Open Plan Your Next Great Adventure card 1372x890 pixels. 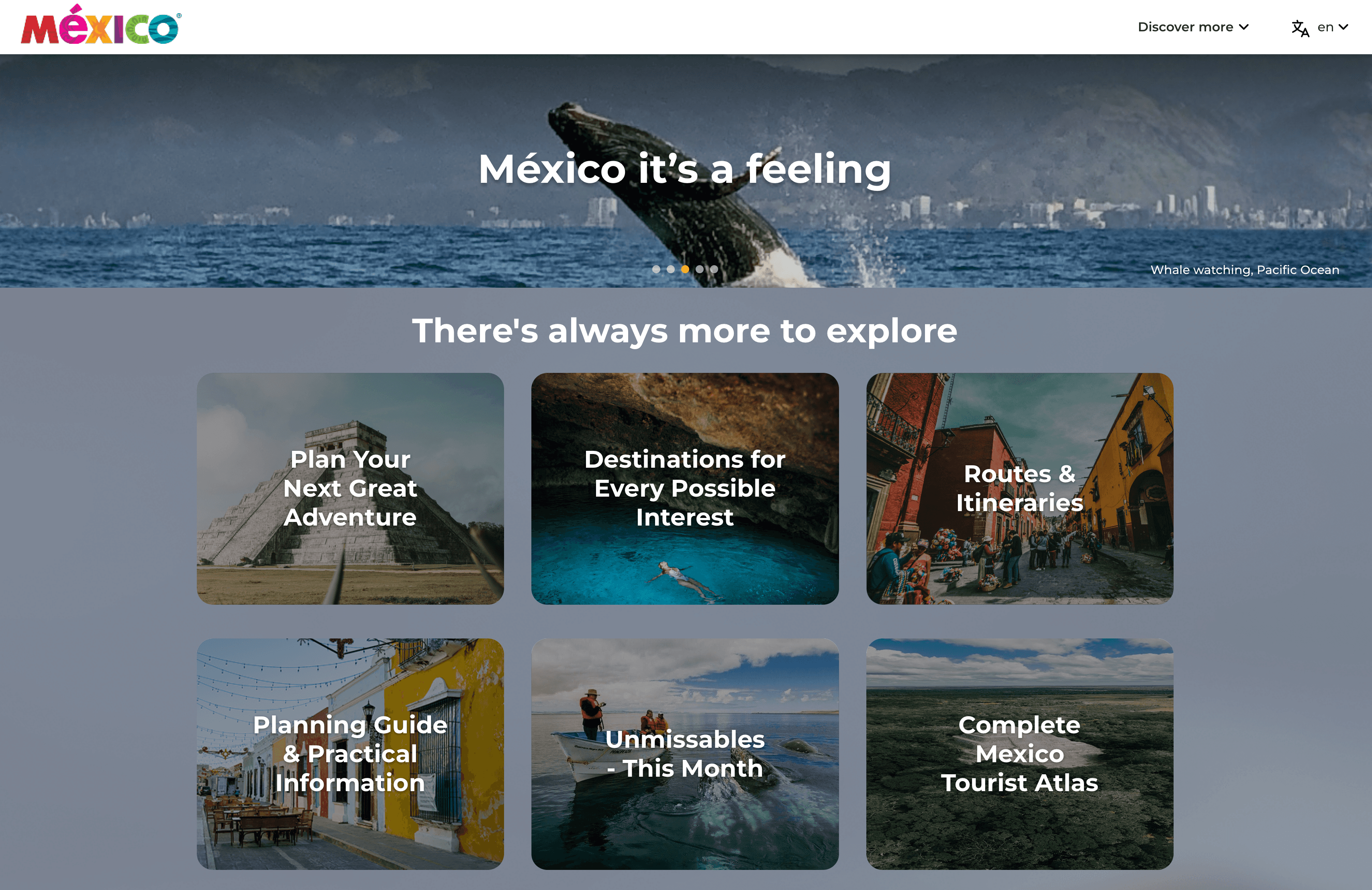tap(350, 488)
